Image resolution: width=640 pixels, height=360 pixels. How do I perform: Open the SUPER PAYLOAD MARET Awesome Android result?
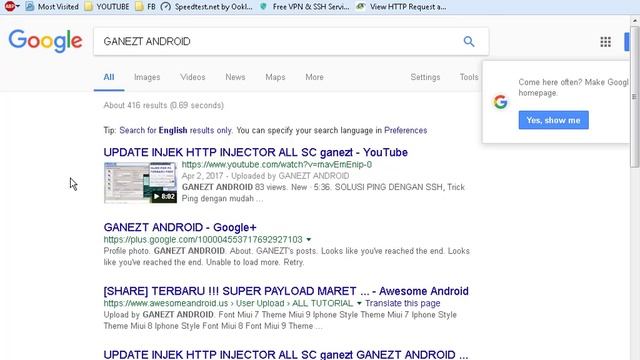(286, 291)
